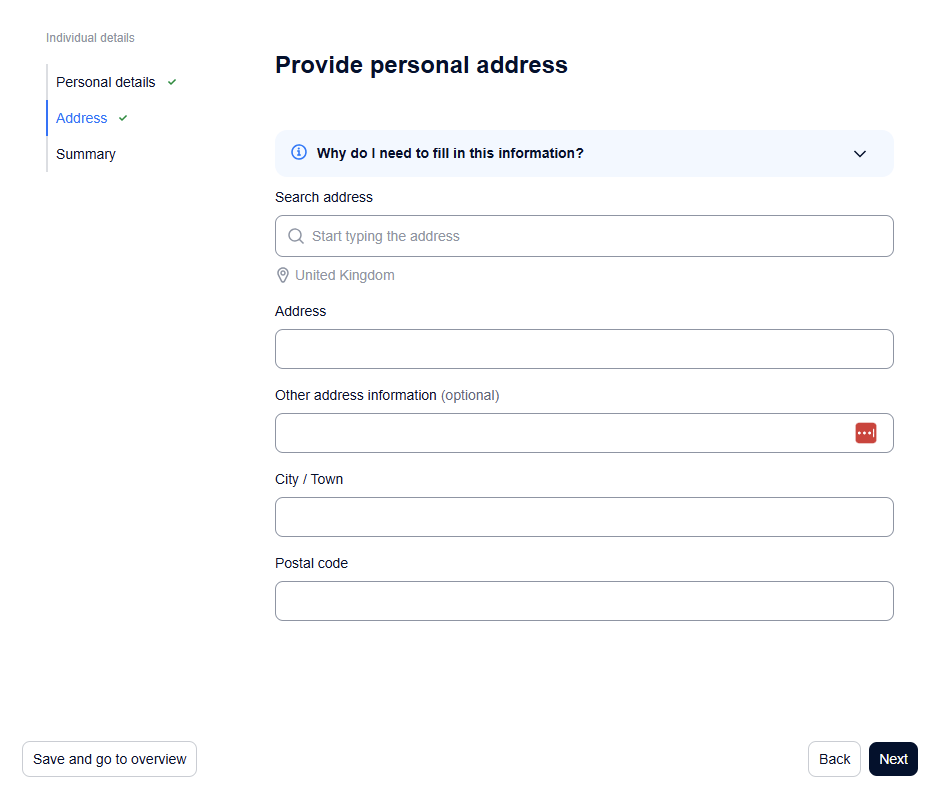The height and width of the screenshot is (795, 947).
Task: Click the United Kingdom country label
Action: pyautogui.click(x=344, y=275)
